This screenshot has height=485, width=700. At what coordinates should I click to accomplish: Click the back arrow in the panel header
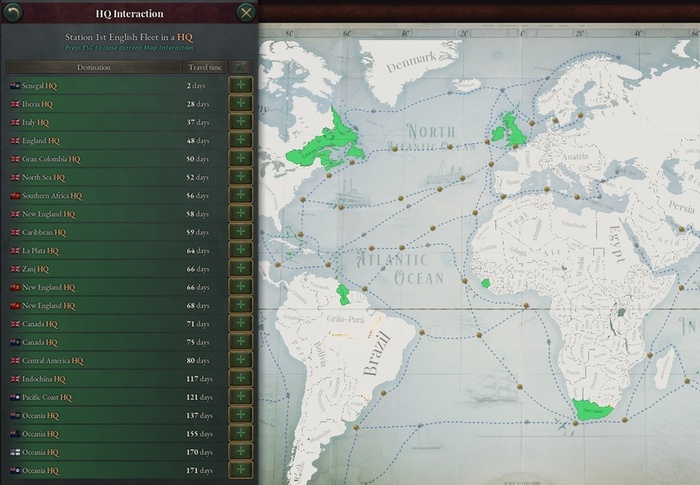[x=12, y=13]
